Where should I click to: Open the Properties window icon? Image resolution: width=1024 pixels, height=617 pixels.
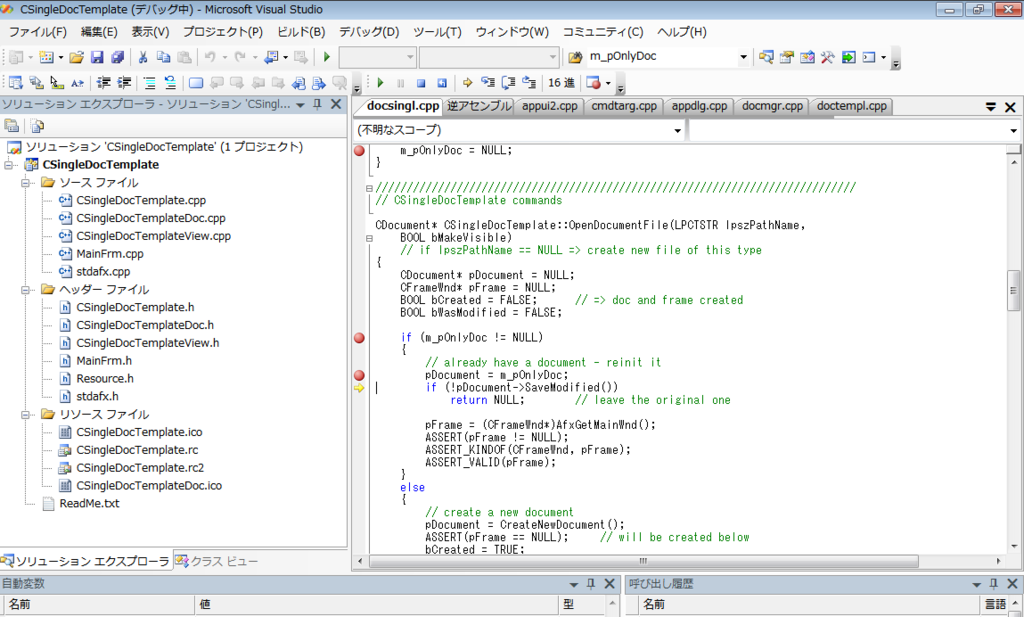tap(786, 57)
